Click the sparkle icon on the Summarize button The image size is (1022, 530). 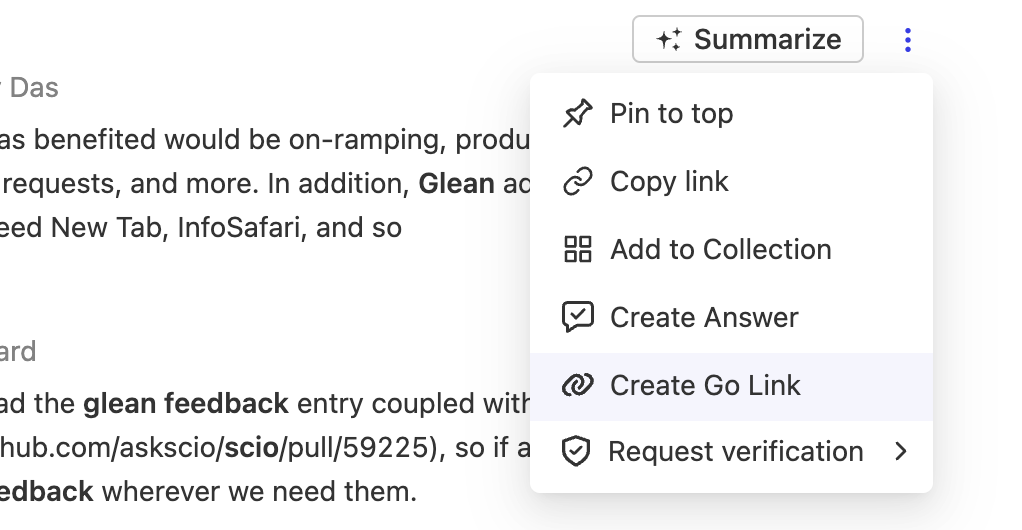668,40
